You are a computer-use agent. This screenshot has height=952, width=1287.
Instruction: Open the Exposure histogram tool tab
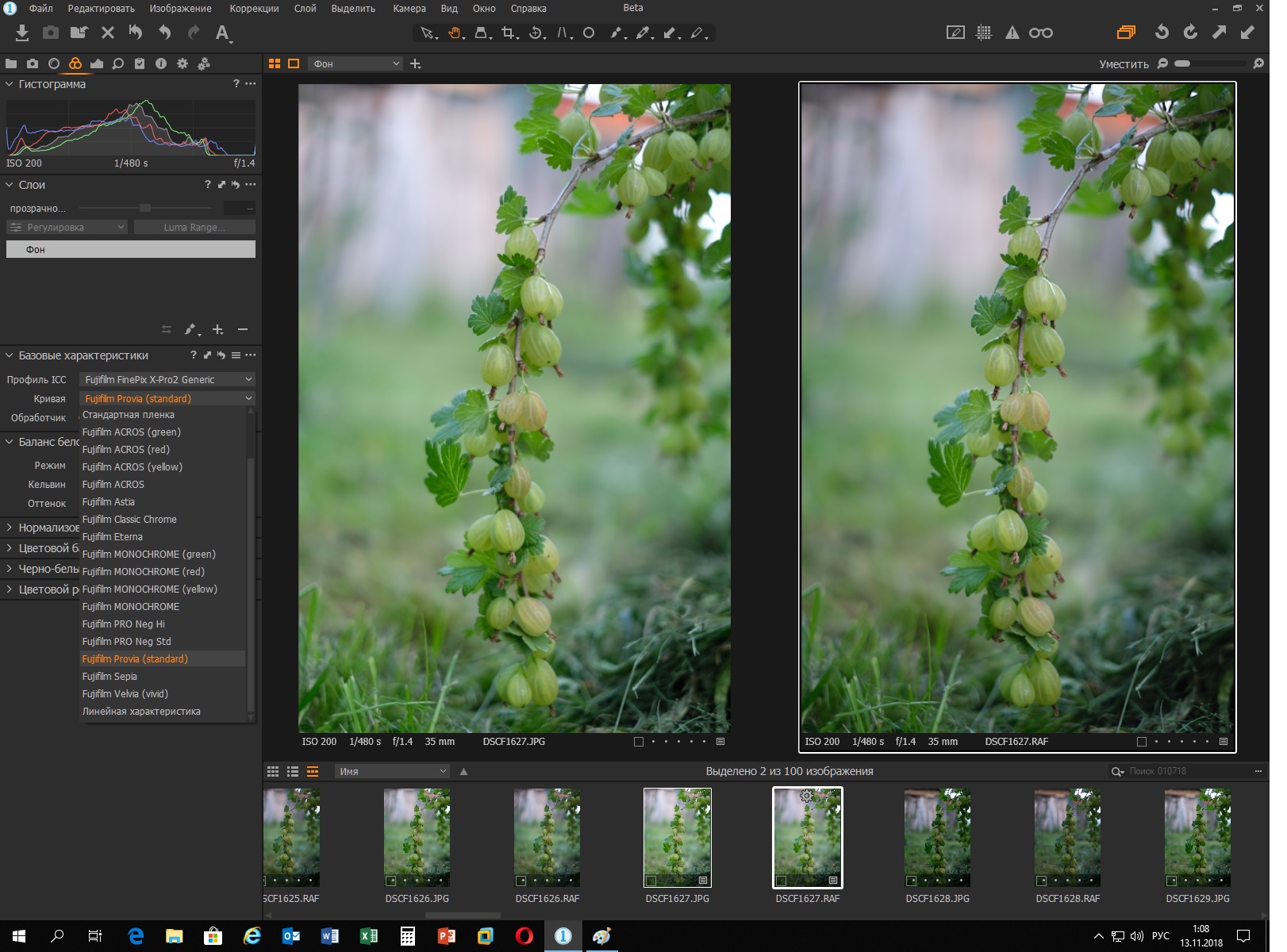coord(97,63)
